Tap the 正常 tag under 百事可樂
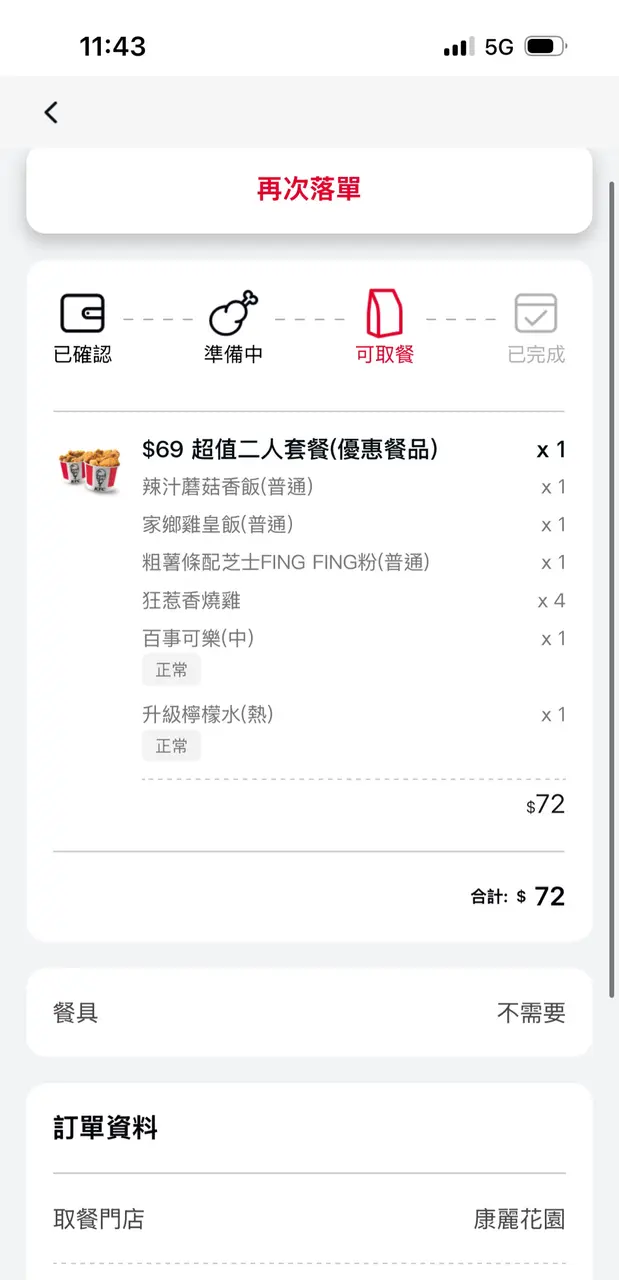Image resolution: width=619 pixels, height=1280 pixels. pyautogui.click(x=171, y=670)
